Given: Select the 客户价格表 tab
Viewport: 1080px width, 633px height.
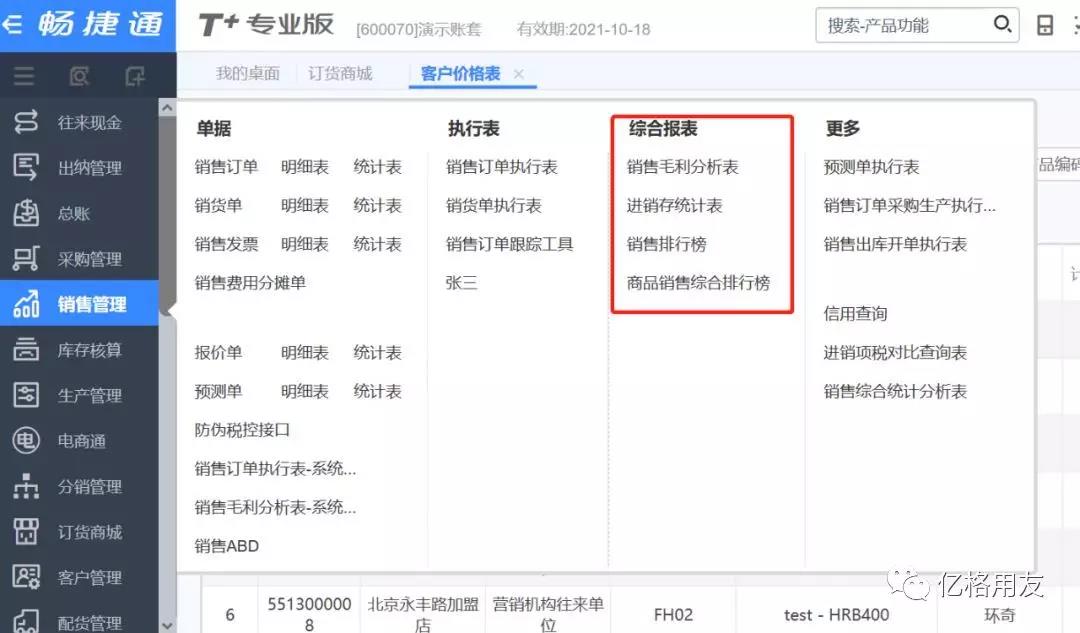Looking at the screenshot, I should [x=460, y=74].
